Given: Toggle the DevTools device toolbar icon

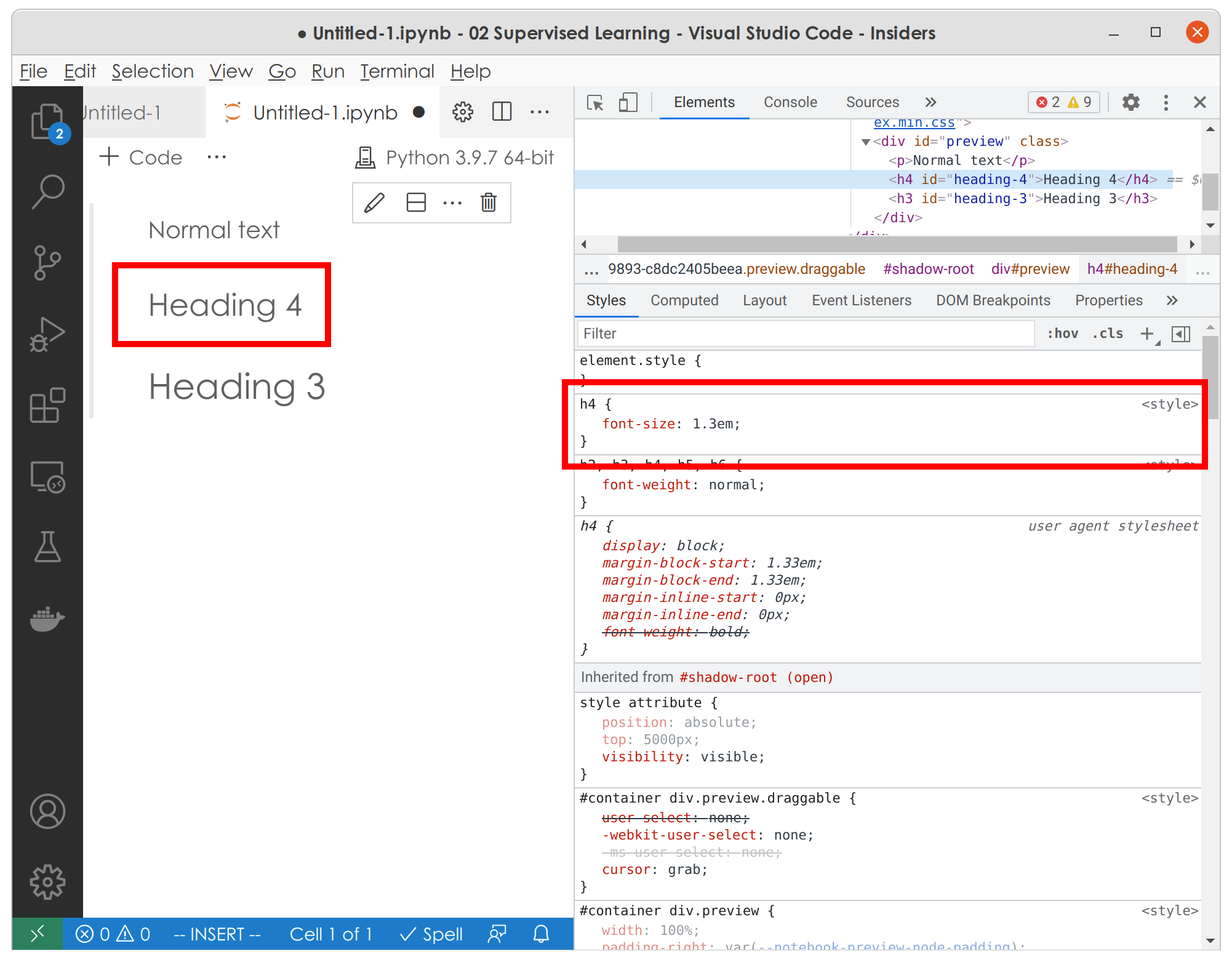Looking at the screenshot, I should point(628,103).
